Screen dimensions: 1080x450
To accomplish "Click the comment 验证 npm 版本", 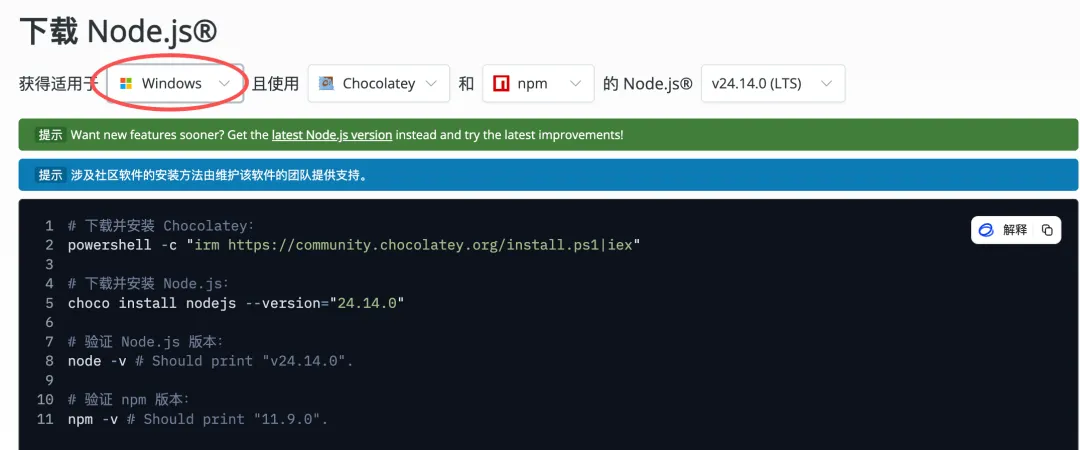I will [x=129, y=399].
